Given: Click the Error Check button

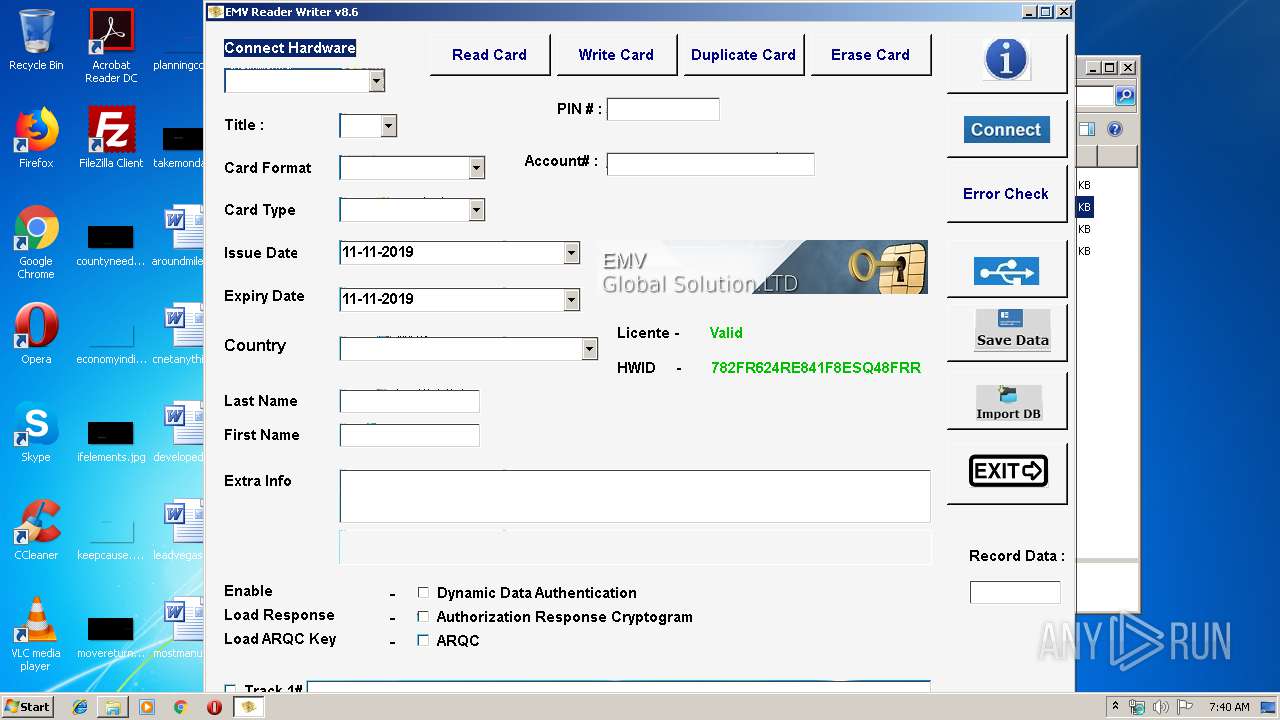Looking at the screenshot, I should [1006, 194].
